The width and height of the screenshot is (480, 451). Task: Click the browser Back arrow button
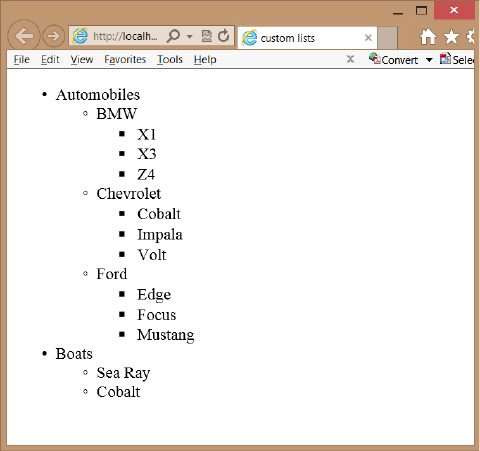tap(24, 36)
